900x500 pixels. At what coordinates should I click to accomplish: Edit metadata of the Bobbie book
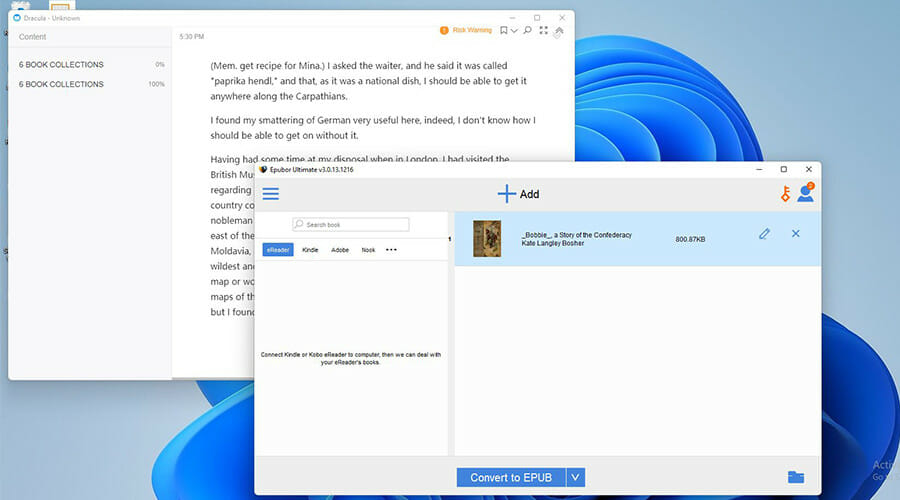[764, 234]
